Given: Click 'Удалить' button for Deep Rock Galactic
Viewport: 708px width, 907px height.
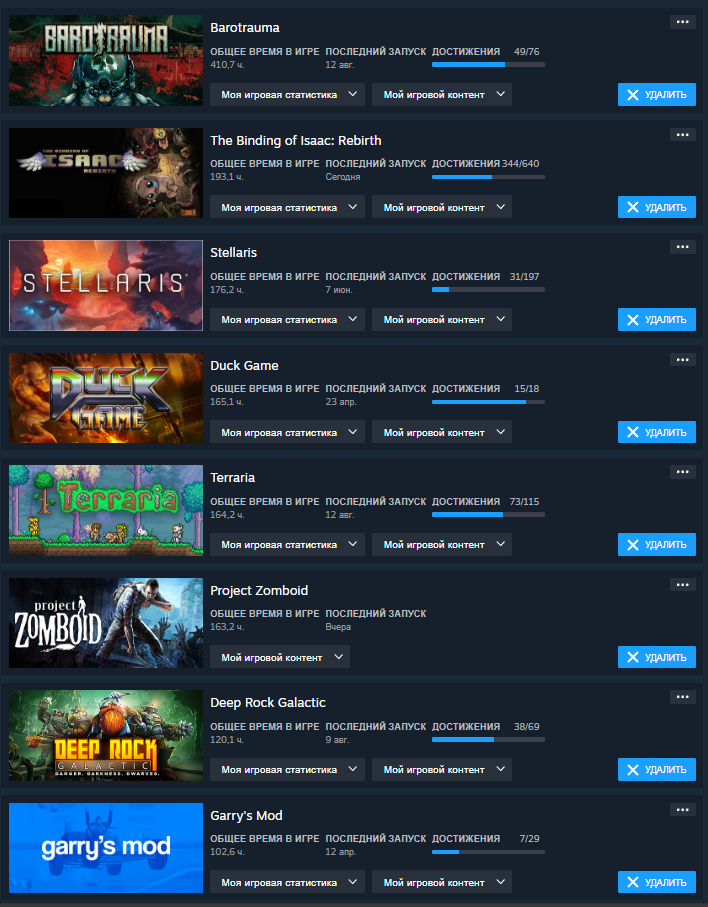Looking at the screenshot, I should click(x=657, y=769).
